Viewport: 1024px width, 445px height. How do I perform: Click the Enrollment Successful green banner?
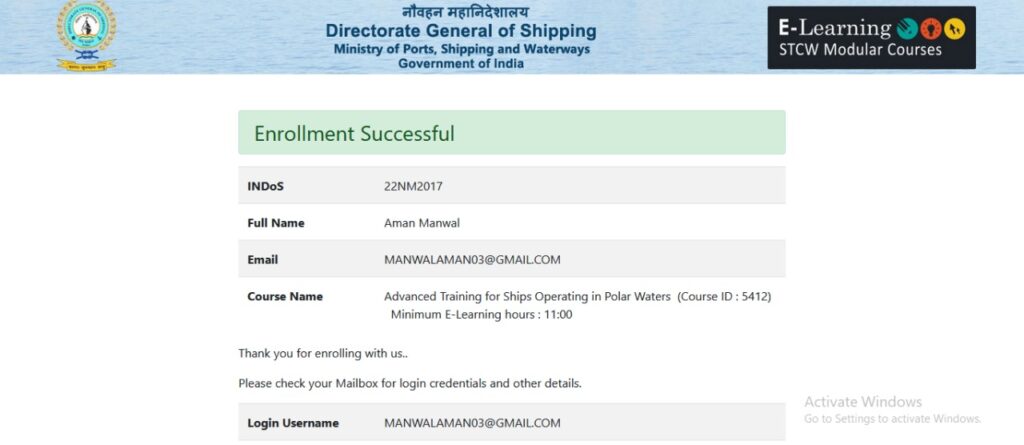click(x=511, y=133)
